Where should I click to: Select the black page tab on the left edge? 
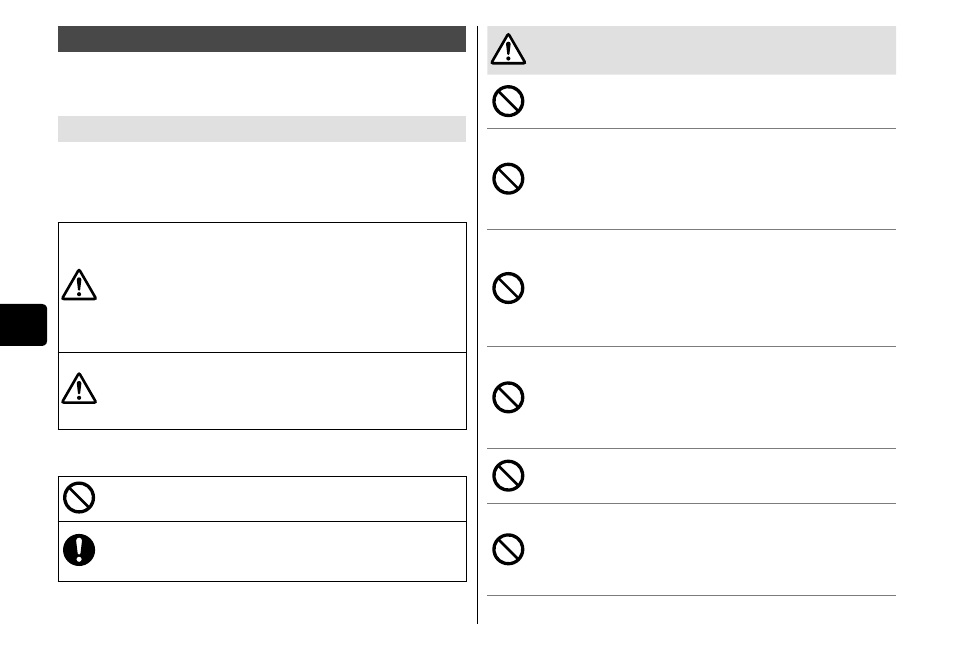click(x=23, y=325)
